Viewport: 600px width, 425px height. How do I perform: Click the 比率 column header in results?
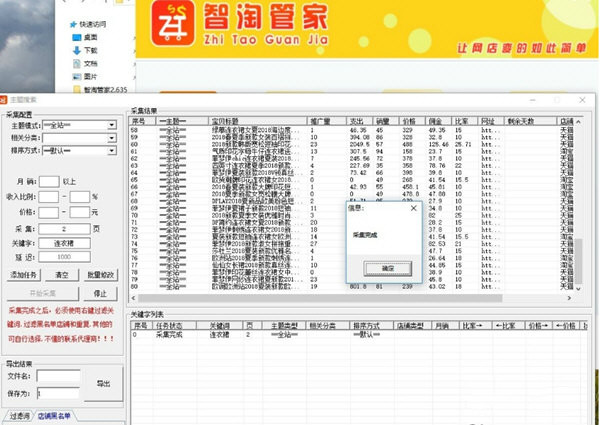point(465,121)
